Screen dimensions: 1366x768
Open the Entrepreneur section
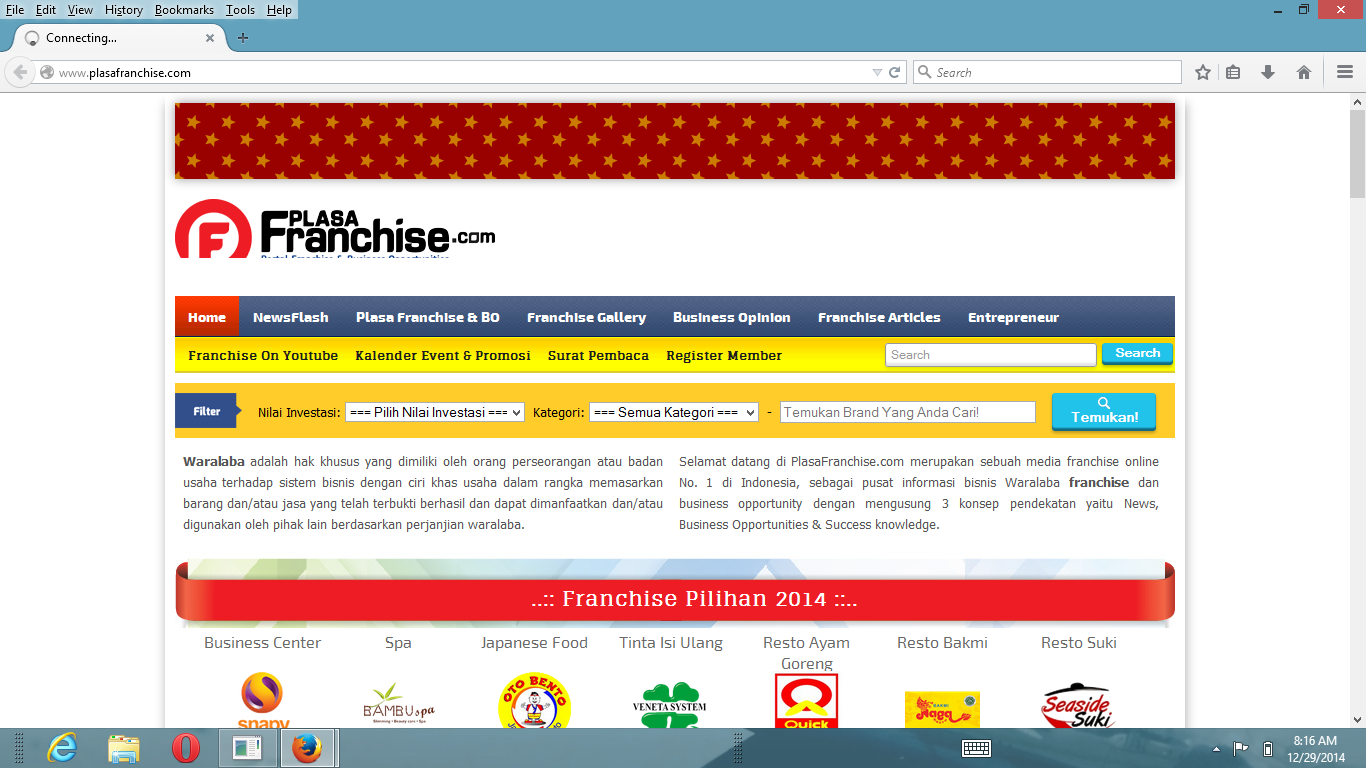1013,317
